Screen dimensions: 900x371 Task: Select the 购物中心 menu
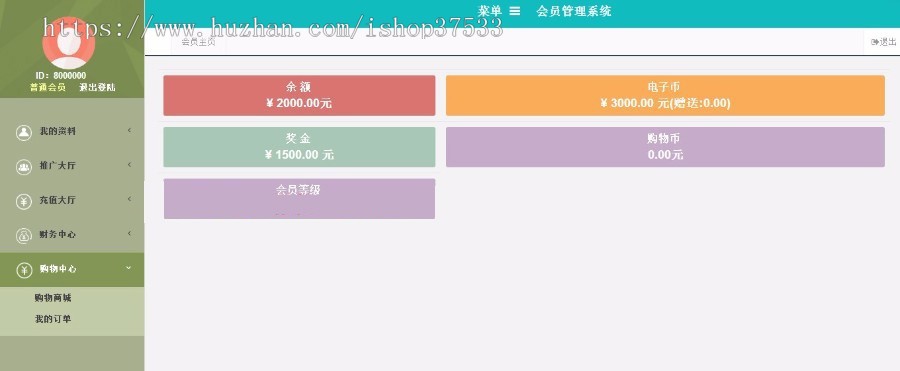click(72, 270)
